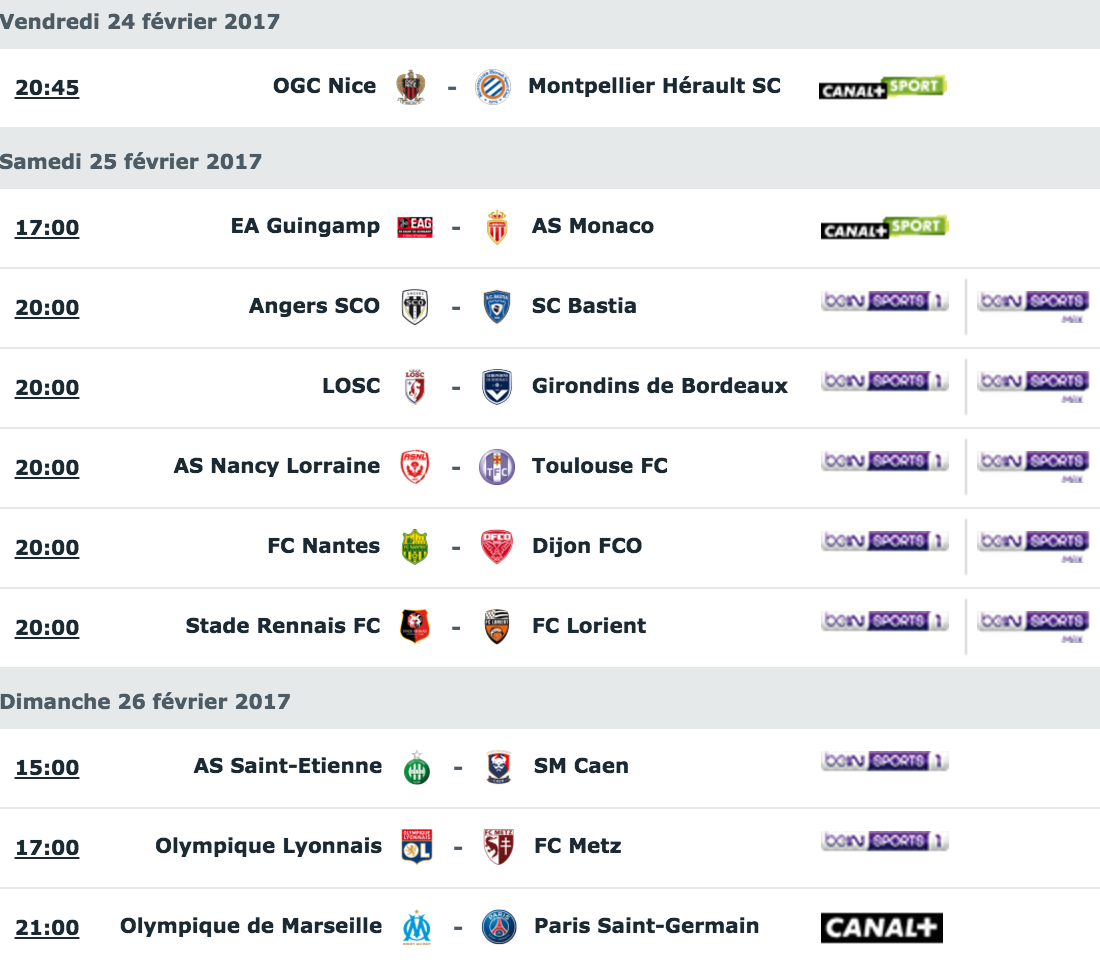The width and height of the screenshot is (1100, 964).
Task: Click Canal+ Sport logo for Nice match
Action: click(x=882, y=87)
